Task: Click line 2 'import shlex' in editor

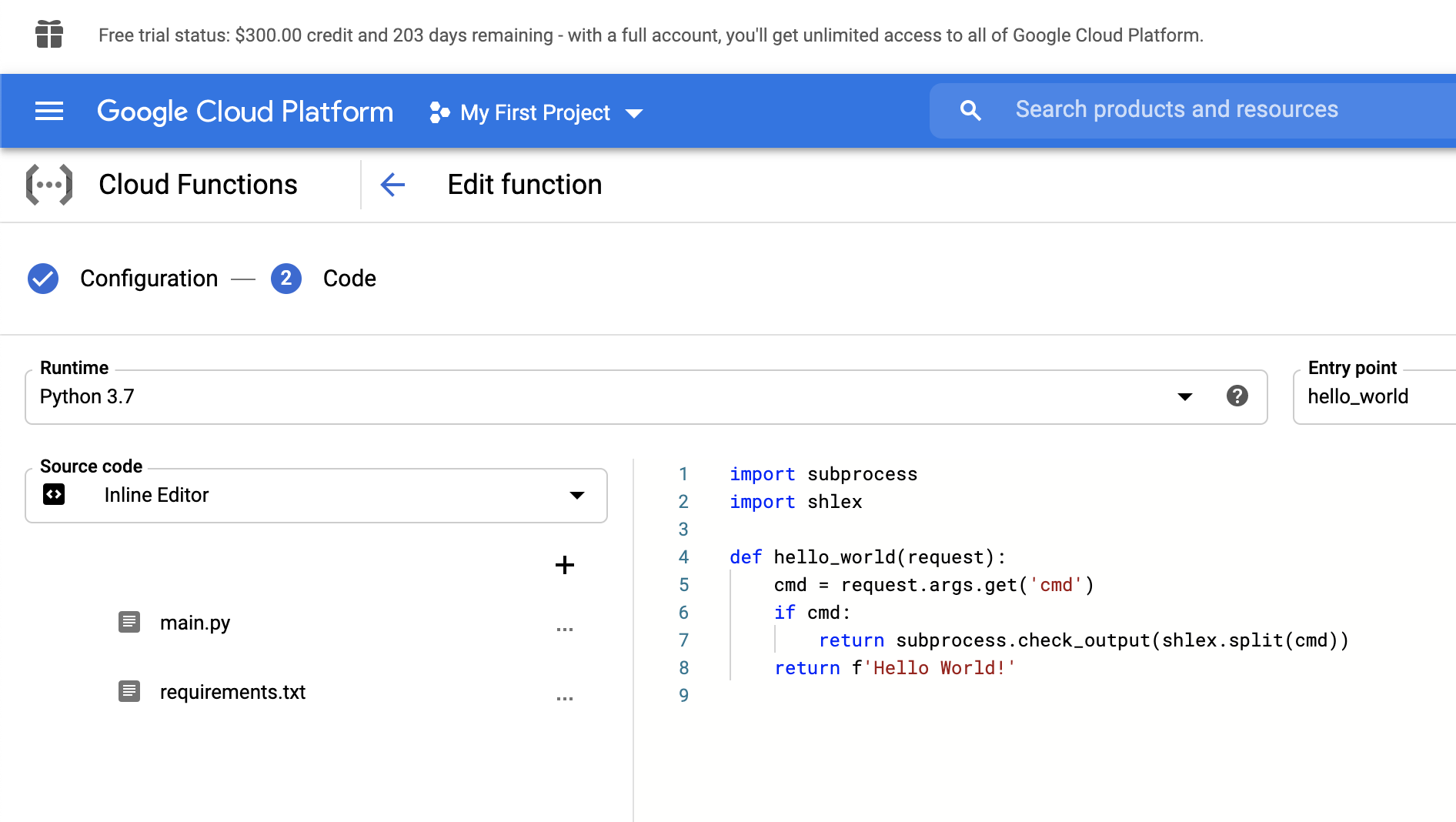Action: 796,502
